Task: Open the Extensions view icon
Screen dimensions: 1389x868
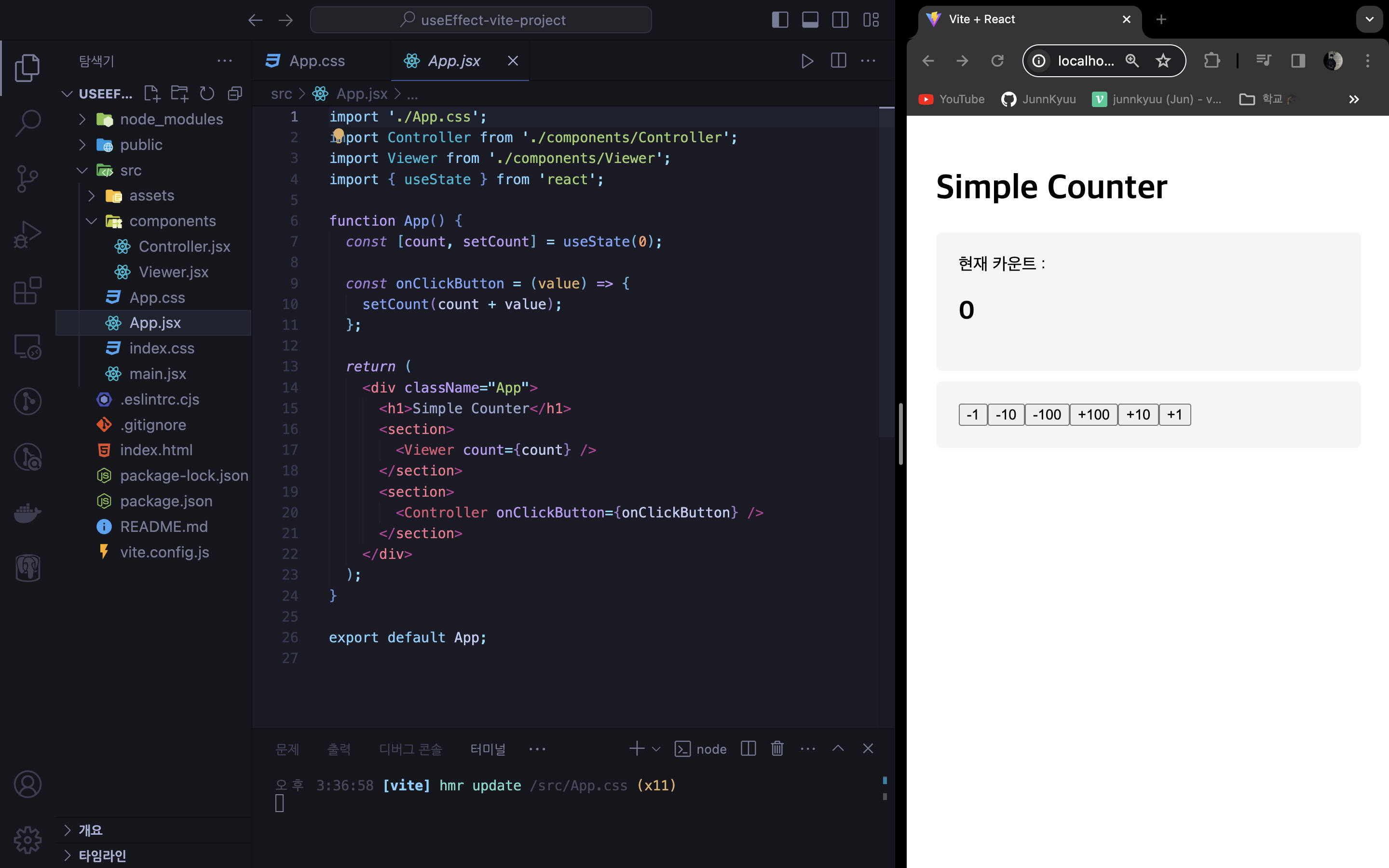Action: (x=27, y=290)
